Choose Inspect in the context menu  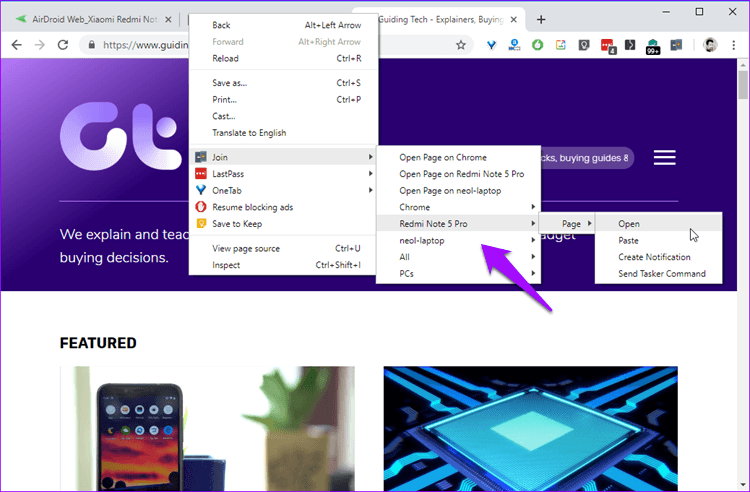[x=284, y=265]
